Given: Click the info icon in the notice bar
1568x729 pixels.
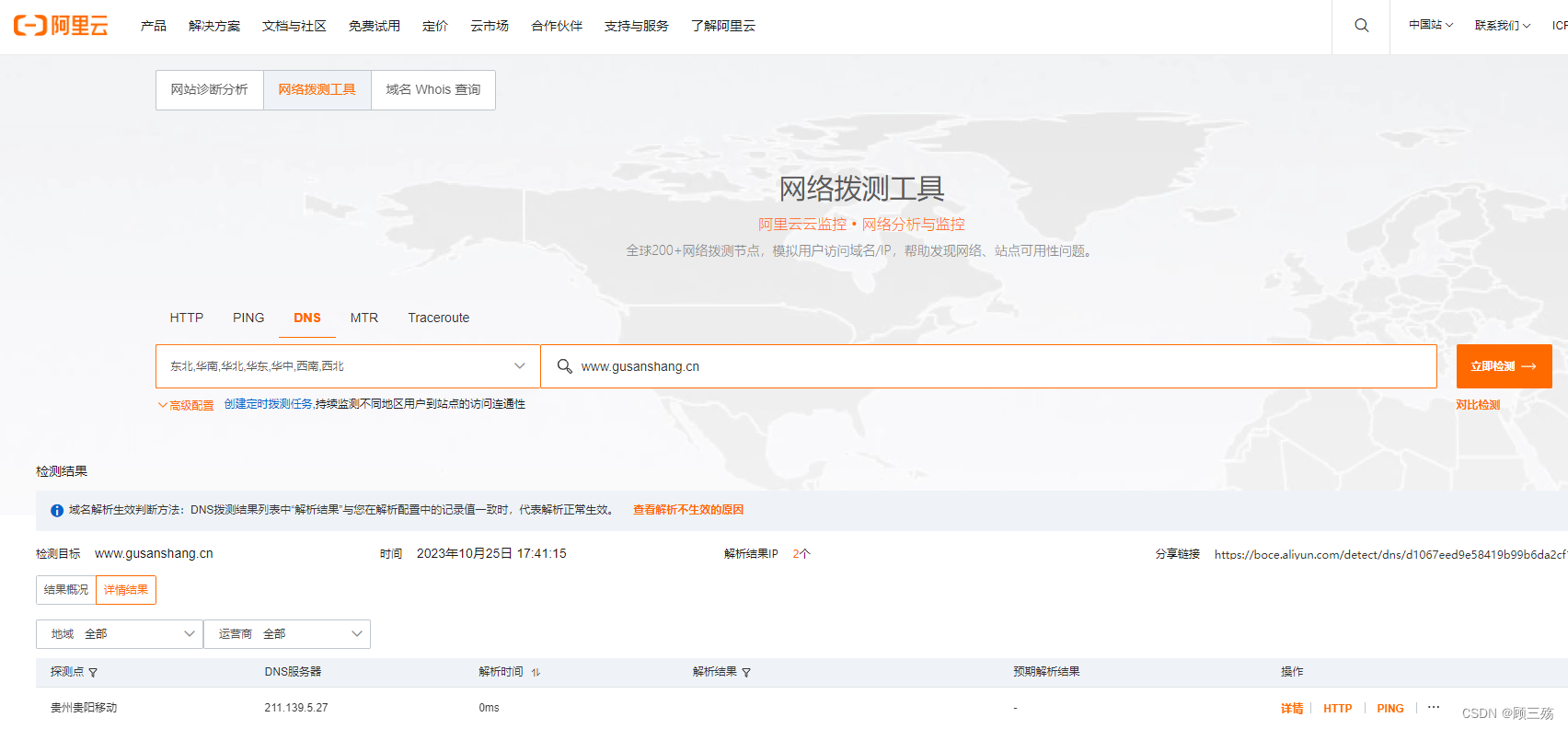Looking at the screenshot, I should [x=57, y=511].
